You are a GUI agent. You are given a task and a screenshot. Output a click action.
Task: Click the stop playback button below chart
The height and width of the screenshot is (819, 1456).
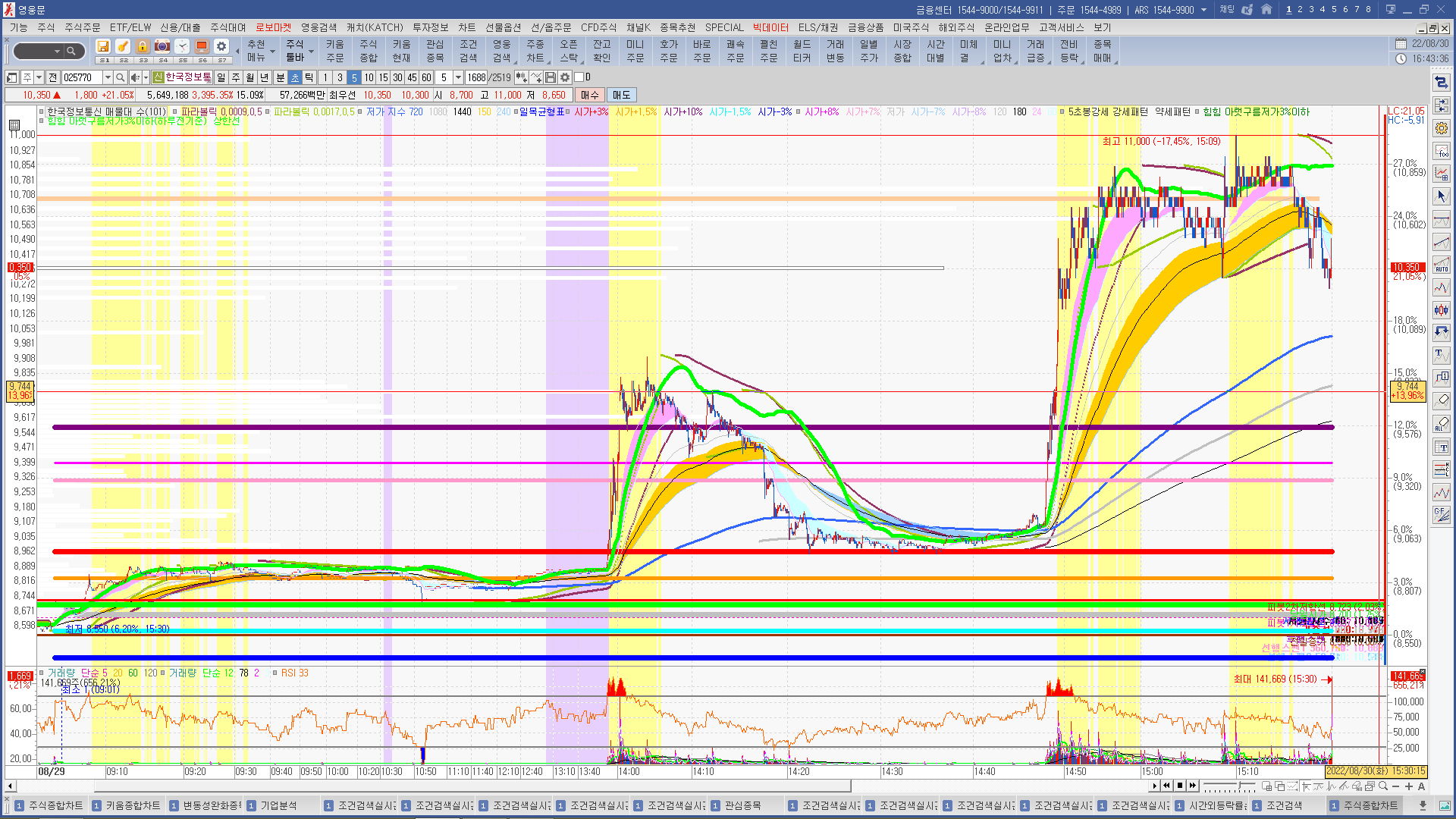[1180, 786]
